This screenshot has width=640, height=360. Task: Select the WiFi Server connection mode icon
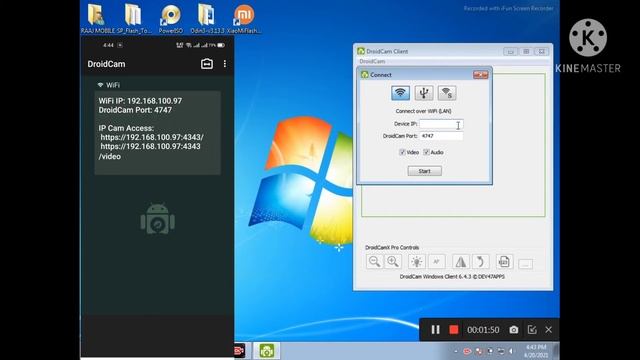click(447, 93)
